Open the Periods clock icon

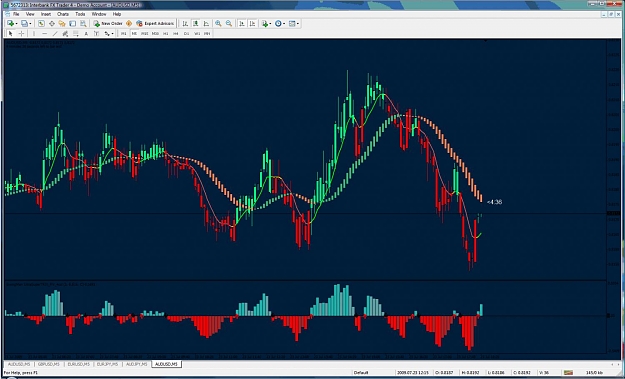[278, 24]
